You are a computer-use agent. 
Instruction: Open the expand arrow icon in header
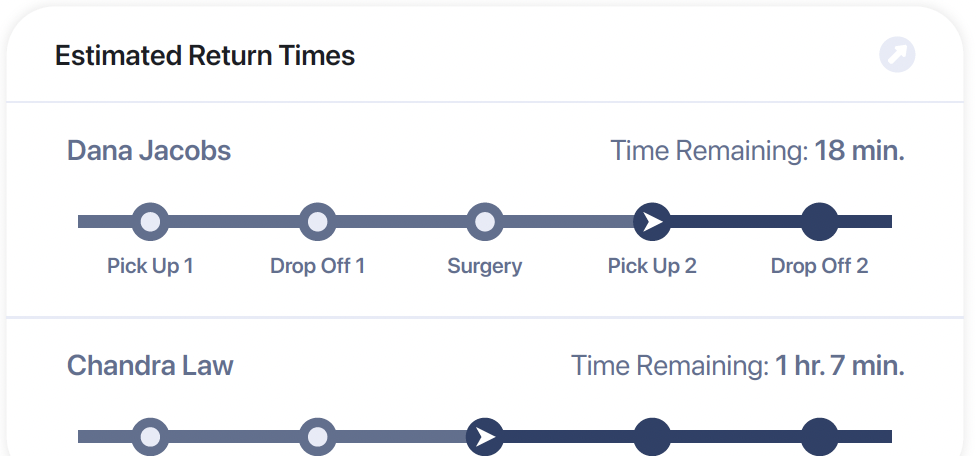897,55
